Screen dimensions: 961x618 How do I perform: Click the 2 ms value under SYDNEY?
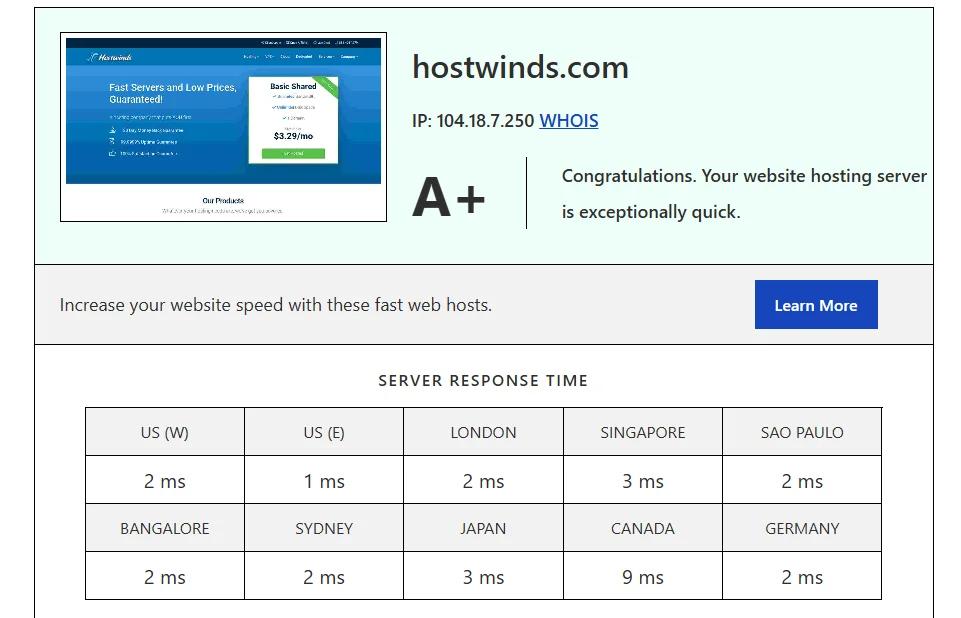pyautogui.click(x=324, y=577)
